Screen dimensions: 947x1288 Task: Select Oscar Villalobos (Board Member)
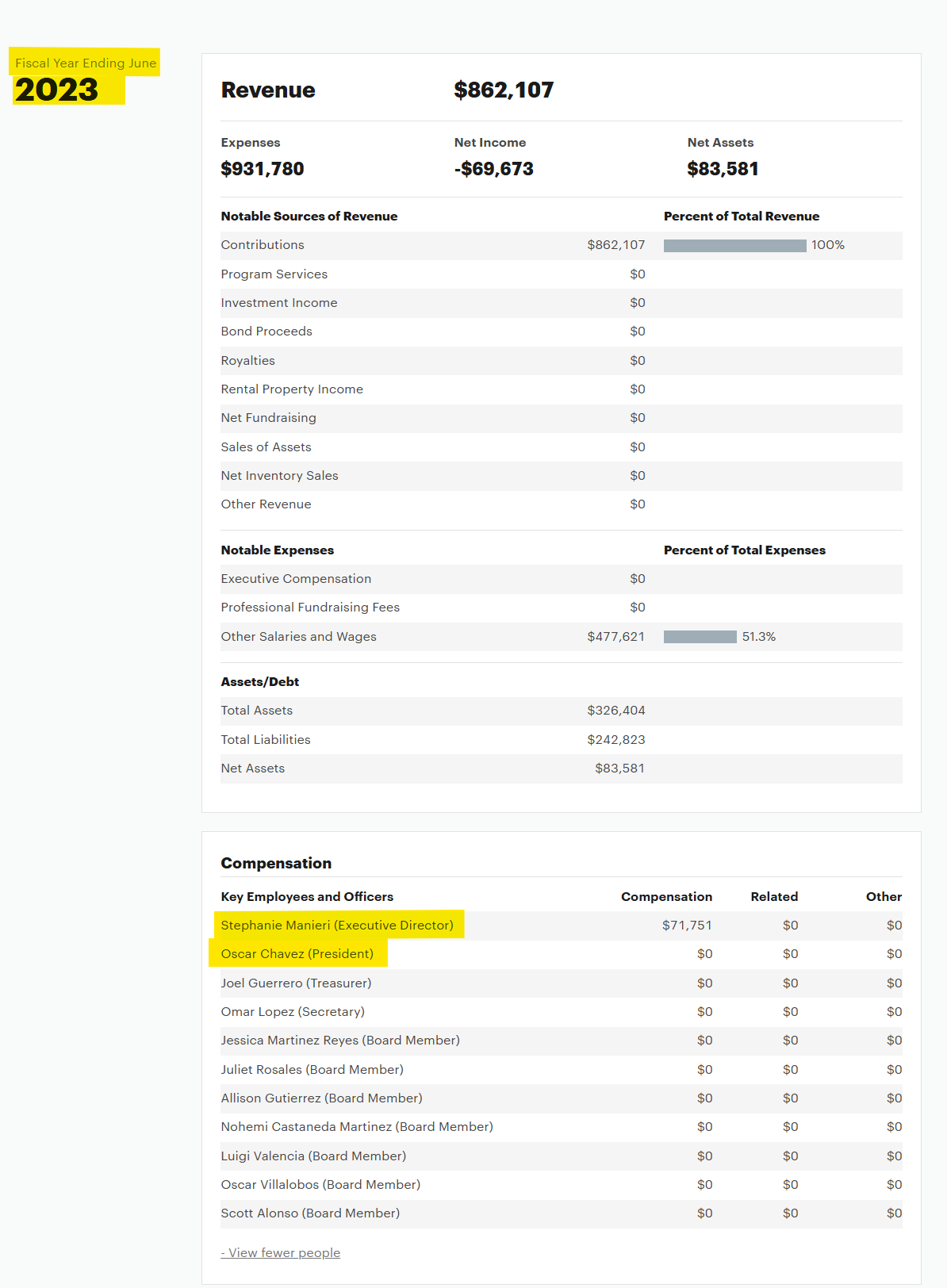click(x=320, y=1184)
